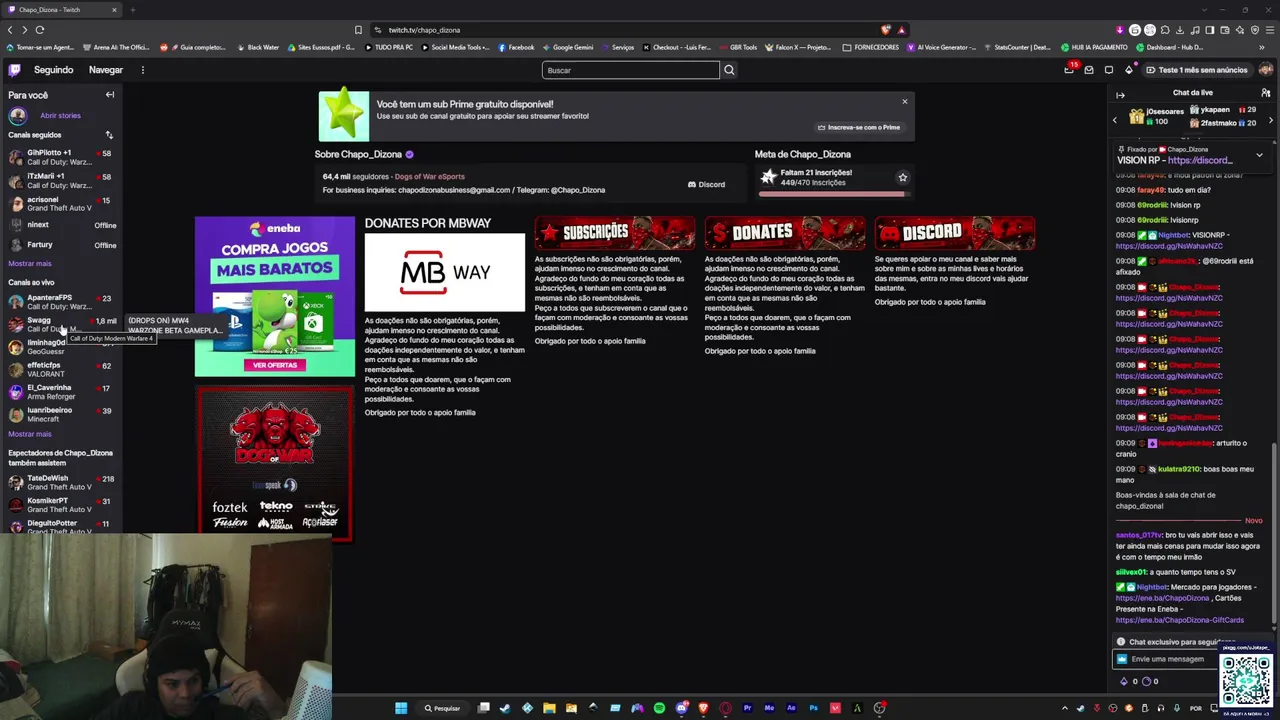
Task: Open TateDeWish channel in sidebar
Action: pos(60,482)
